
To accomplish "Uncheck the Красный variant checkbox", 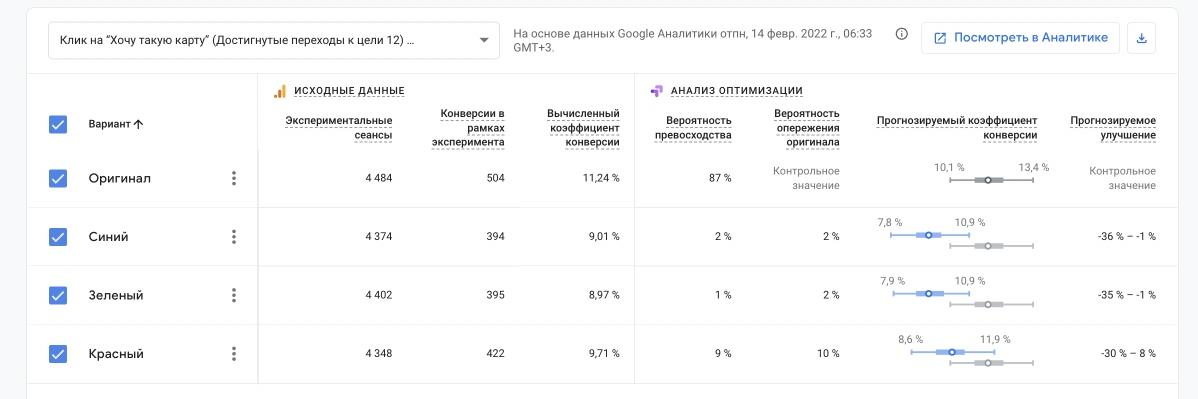I will pos(58,354).
